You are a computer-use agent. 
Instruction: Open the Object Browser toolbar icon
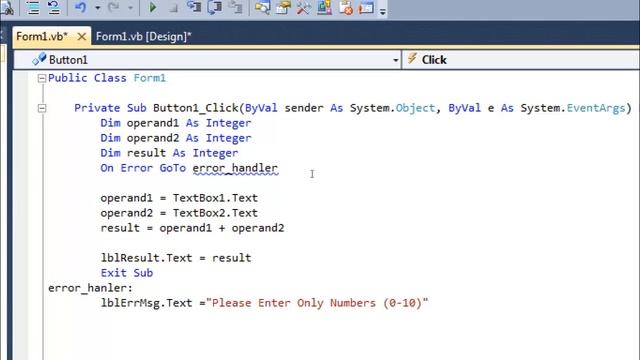[x=324, y=8]
